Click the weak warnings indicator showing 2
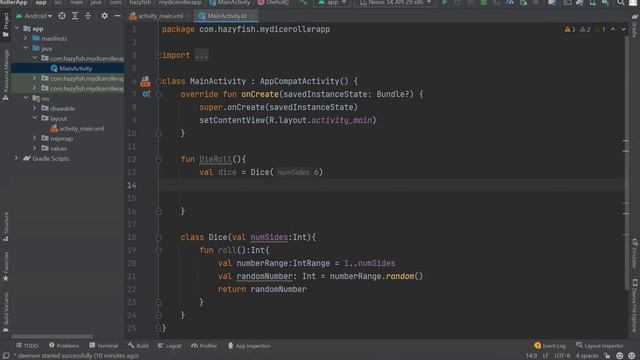 tap(585, 29)
